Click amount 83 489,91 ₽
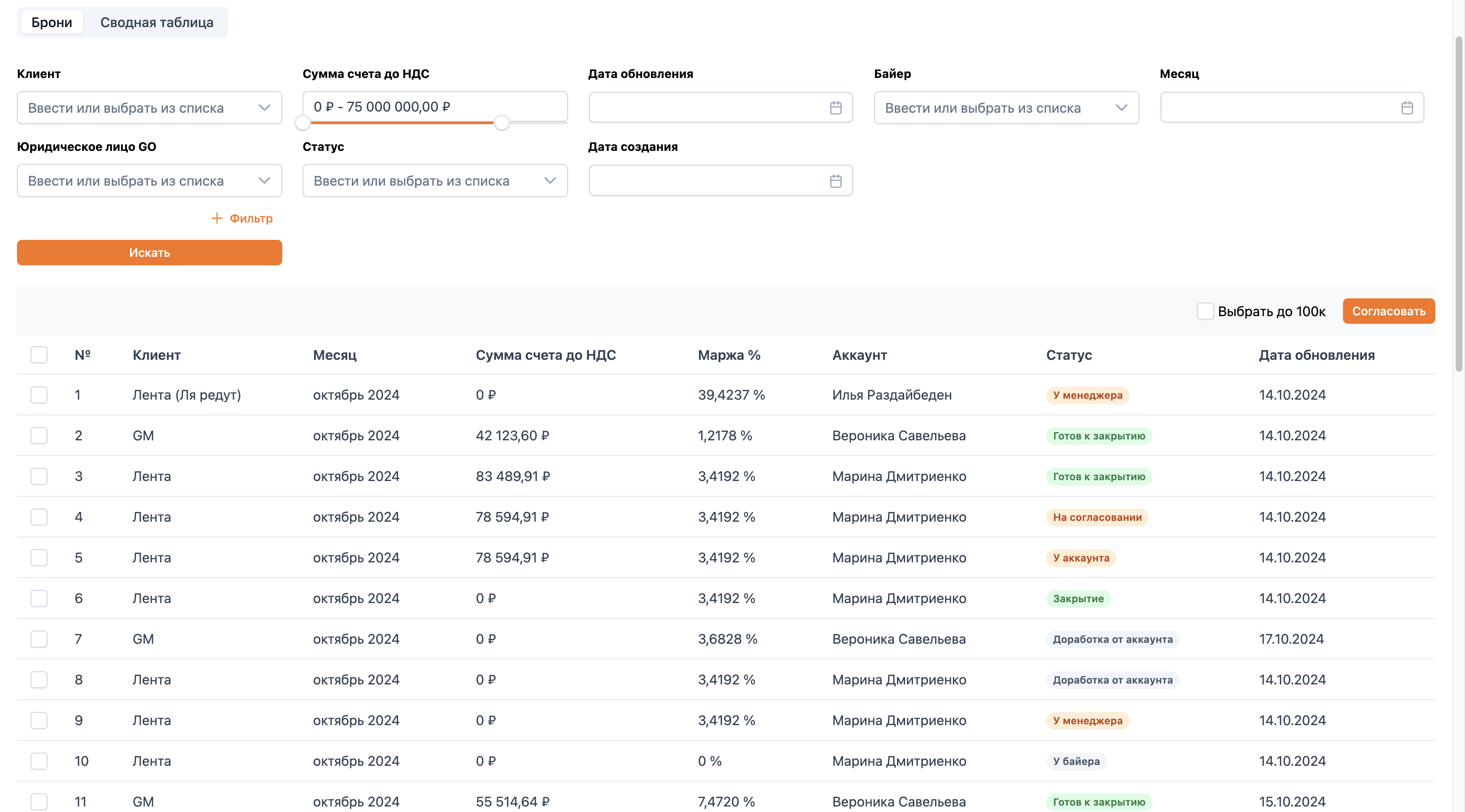The image size is (1465, 812). pos(513,476)
